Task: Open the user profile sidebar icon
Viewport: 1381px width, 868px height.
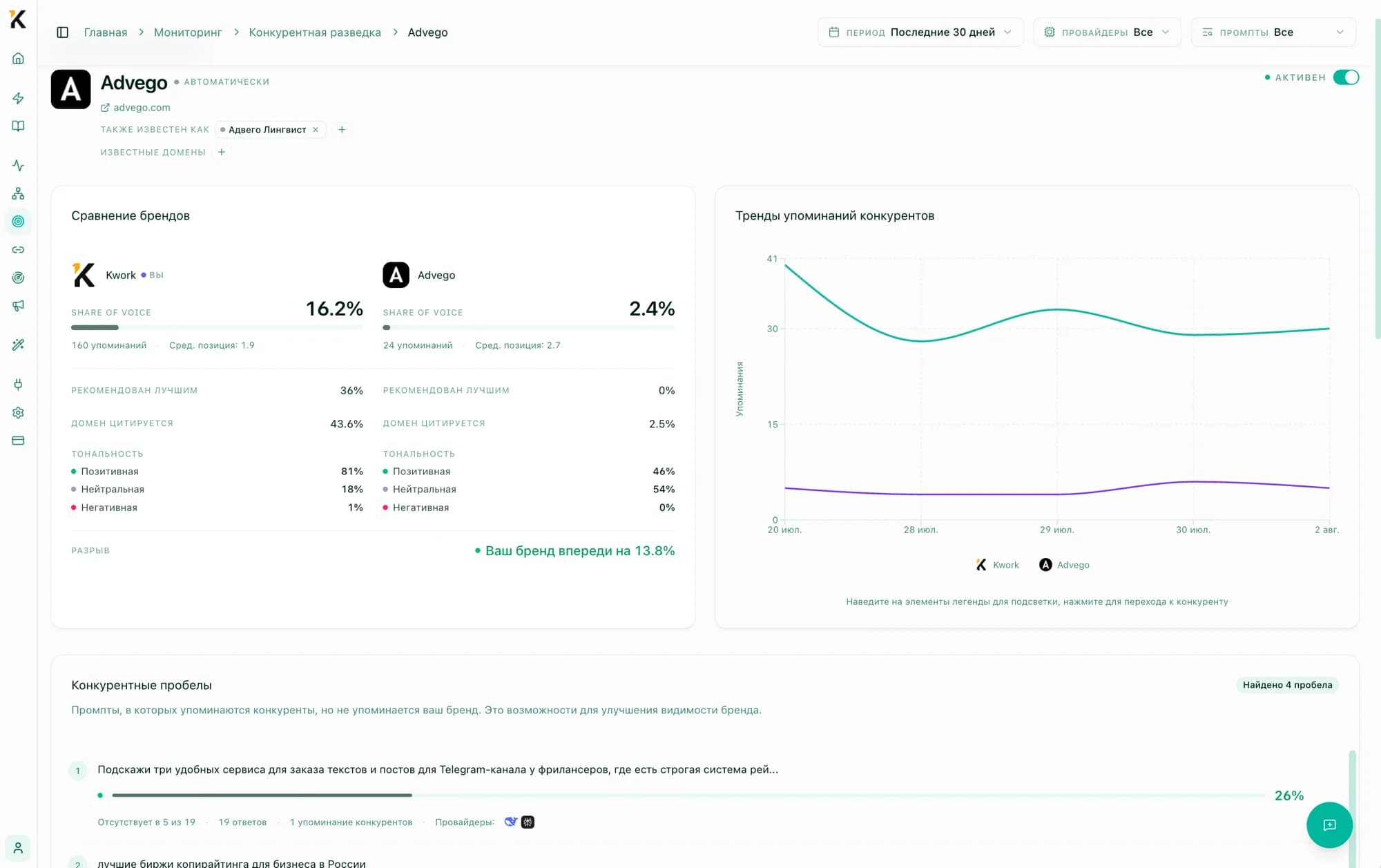Action: (19, 848)
